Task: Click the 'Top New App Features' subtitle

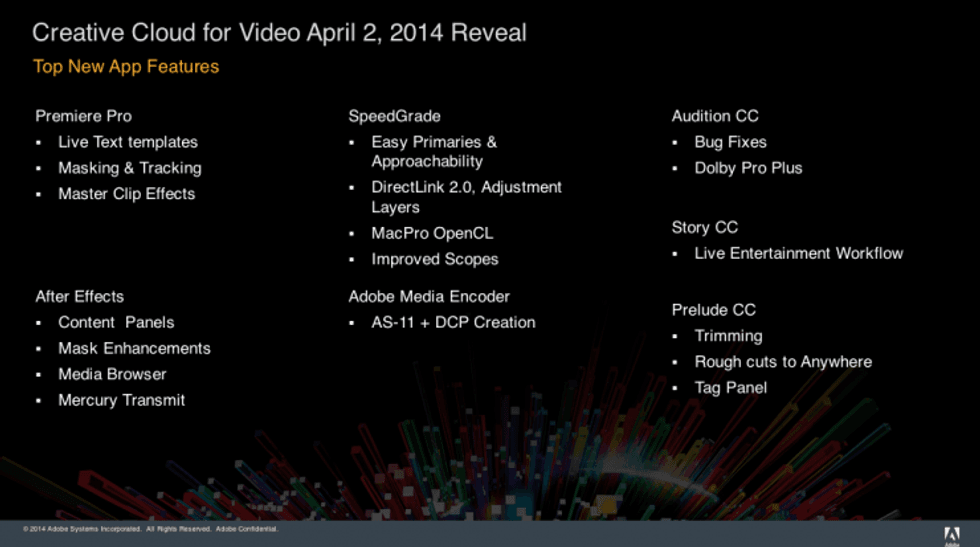Action: click(x=126, y=67)
